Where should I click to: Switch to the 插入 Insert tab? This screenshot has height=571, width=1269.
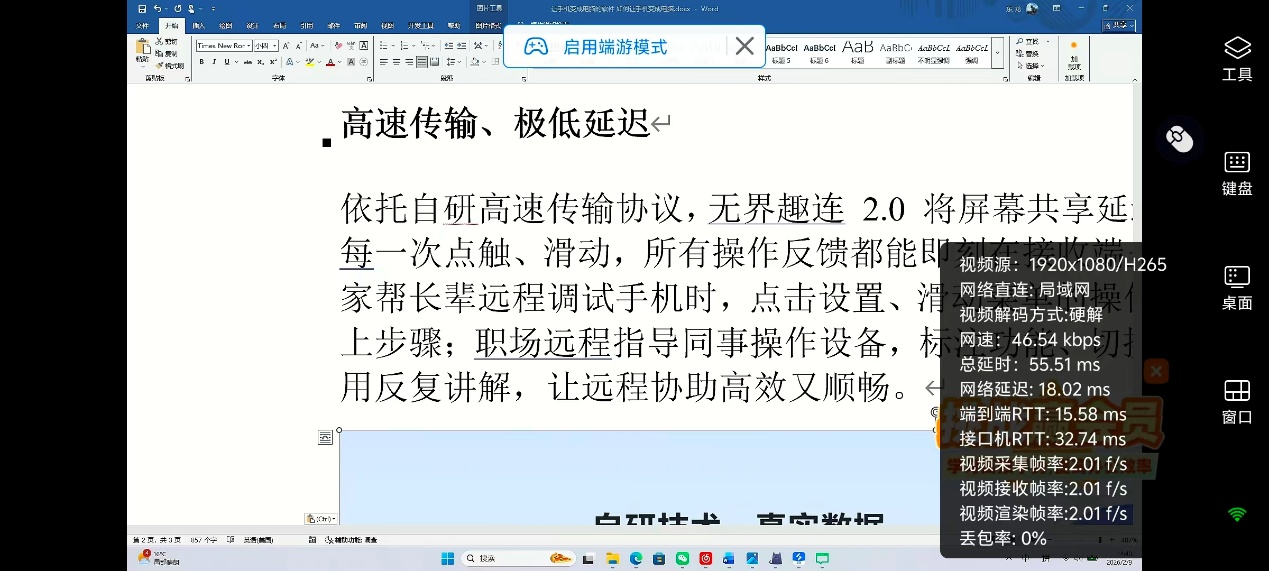[199, 26]
